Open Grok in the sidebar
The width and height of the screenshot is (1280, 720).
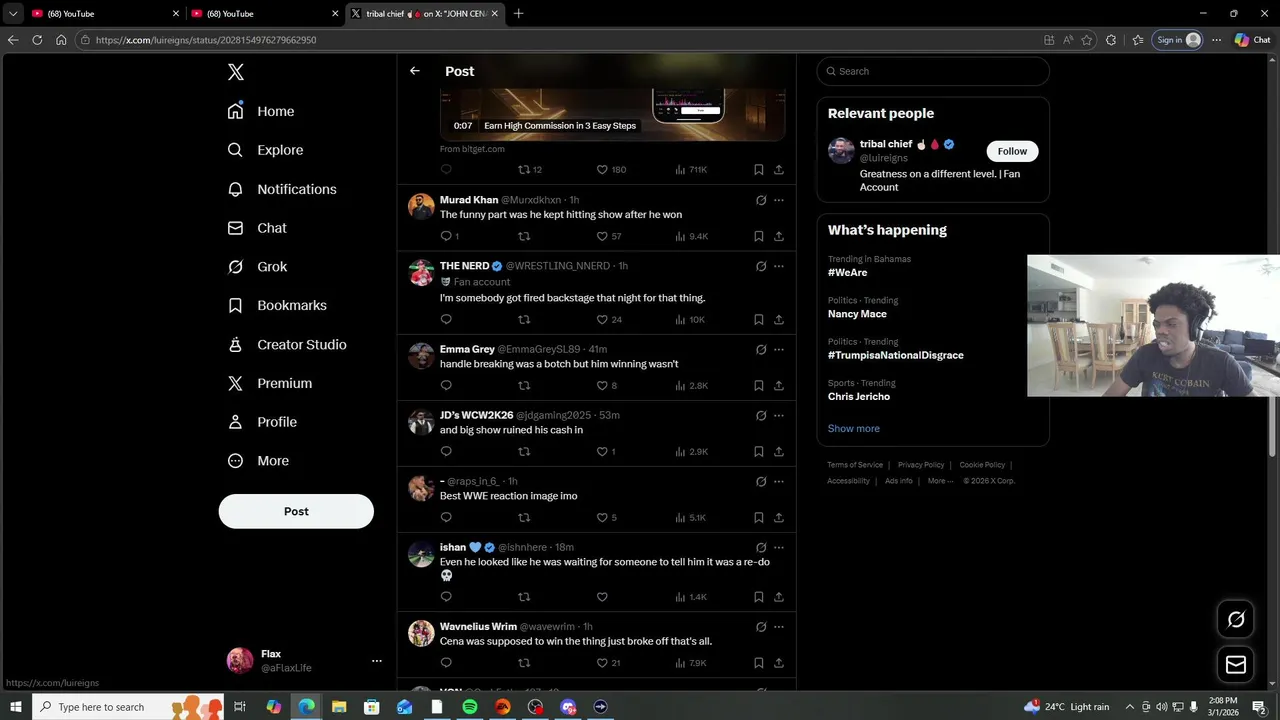(x=257, y=267)
